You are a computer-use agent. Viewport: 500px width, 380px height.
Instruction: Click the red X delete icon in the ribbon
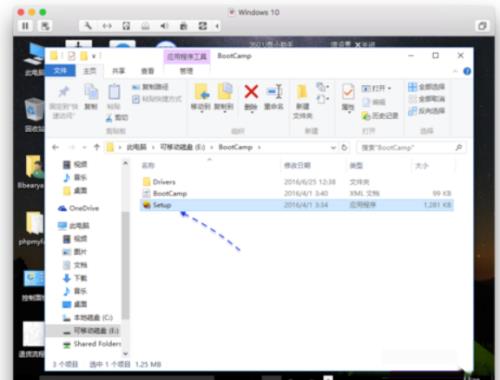coord(251,91)
